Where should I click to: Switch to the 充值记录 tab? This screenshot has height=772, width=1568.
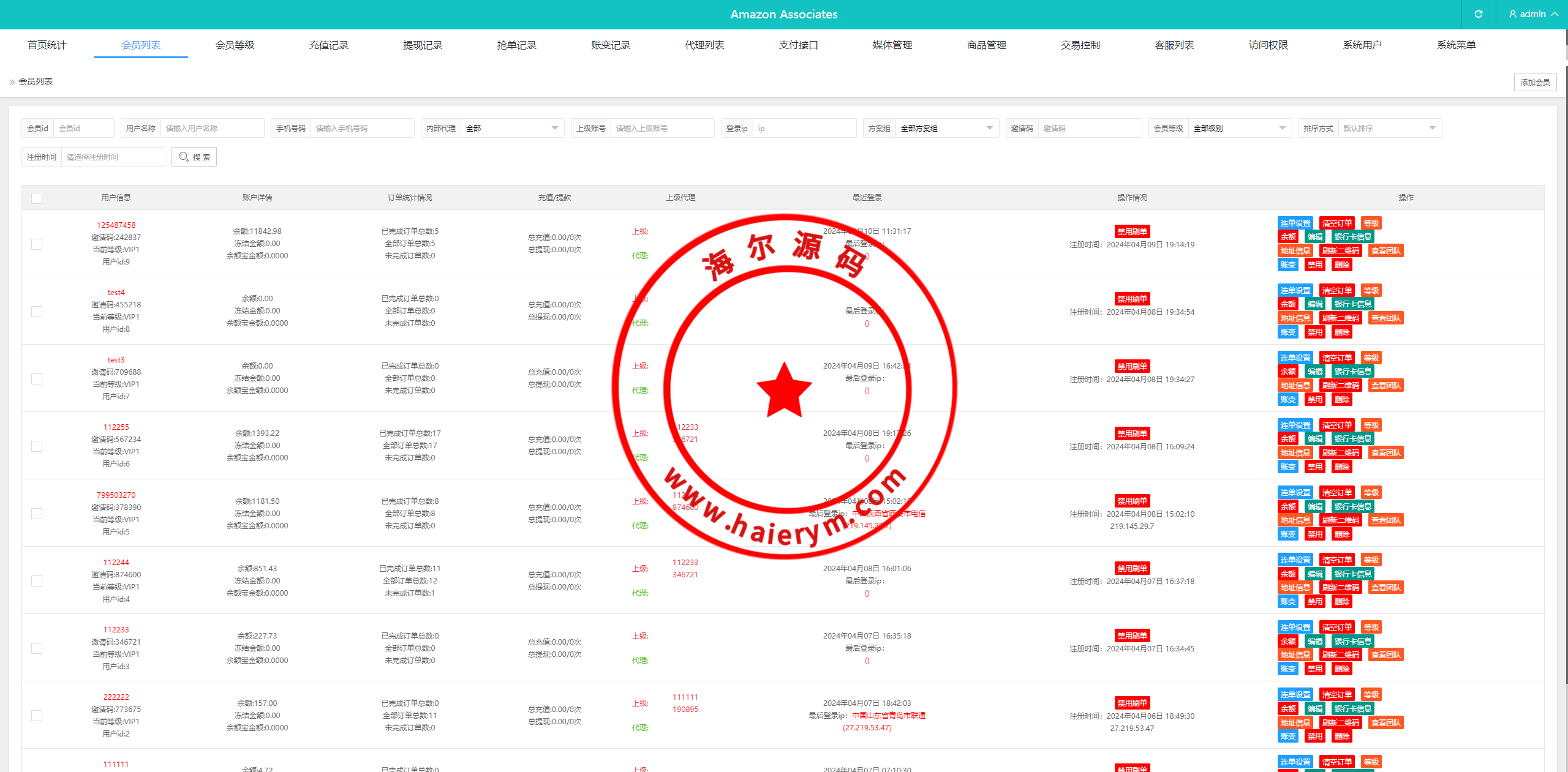[x=328, y=45]
